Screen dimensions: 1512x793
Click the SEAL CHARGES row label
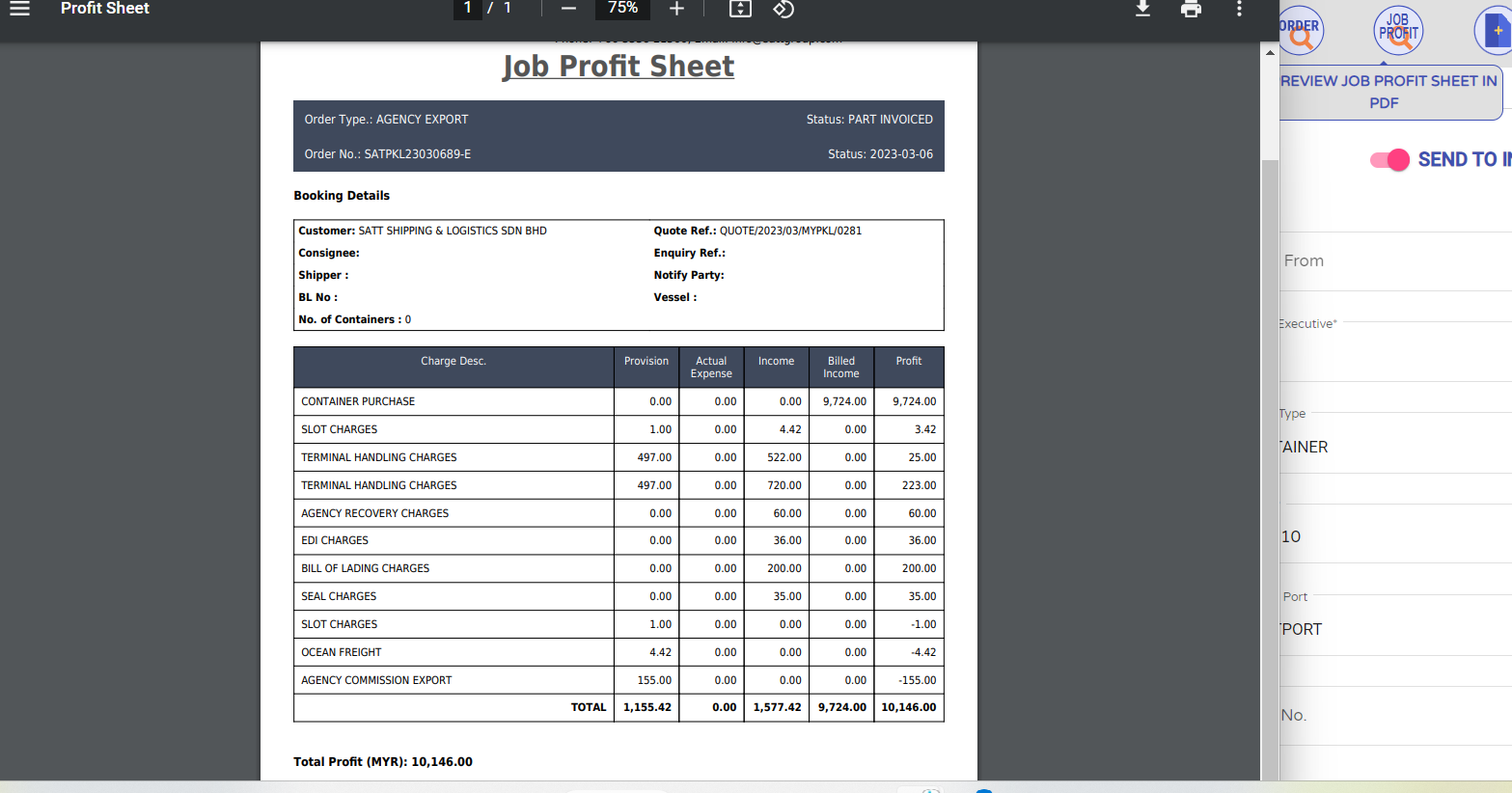pos(339,596)
